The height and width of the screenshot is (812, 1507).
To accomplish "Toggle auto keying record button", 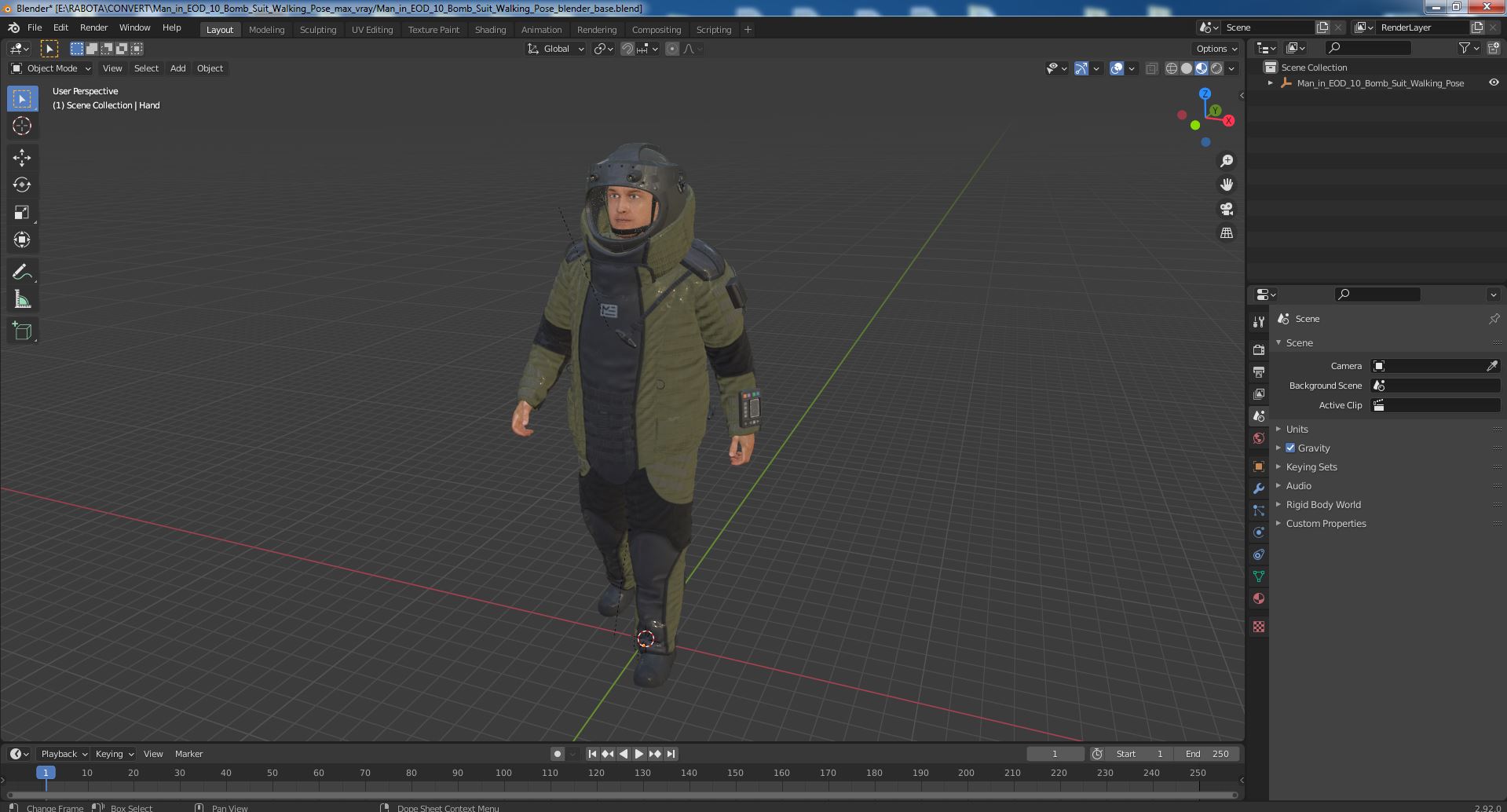I will pyautogui.click(x=557, y=754).
